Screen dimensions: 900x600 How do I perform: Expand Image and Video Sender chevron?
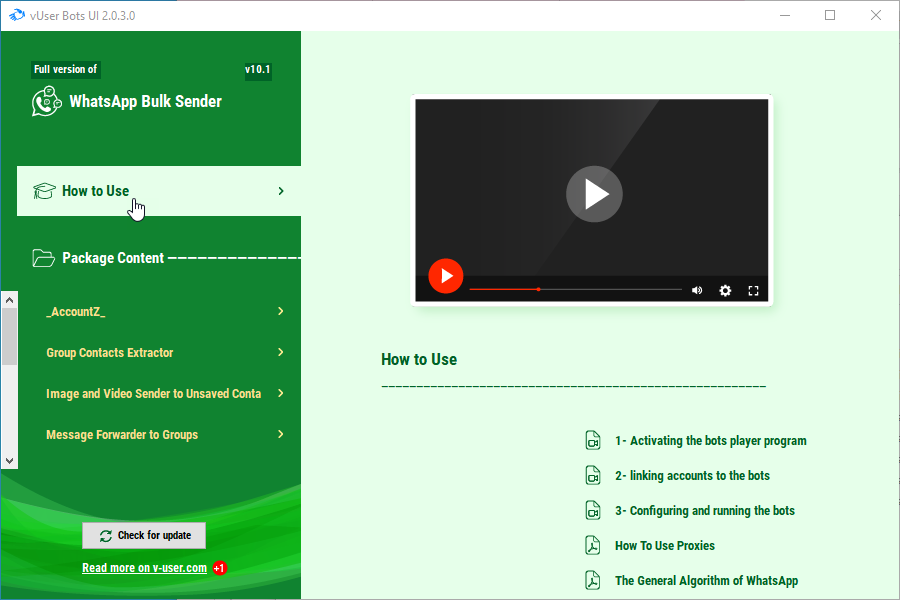coord(281,393)
